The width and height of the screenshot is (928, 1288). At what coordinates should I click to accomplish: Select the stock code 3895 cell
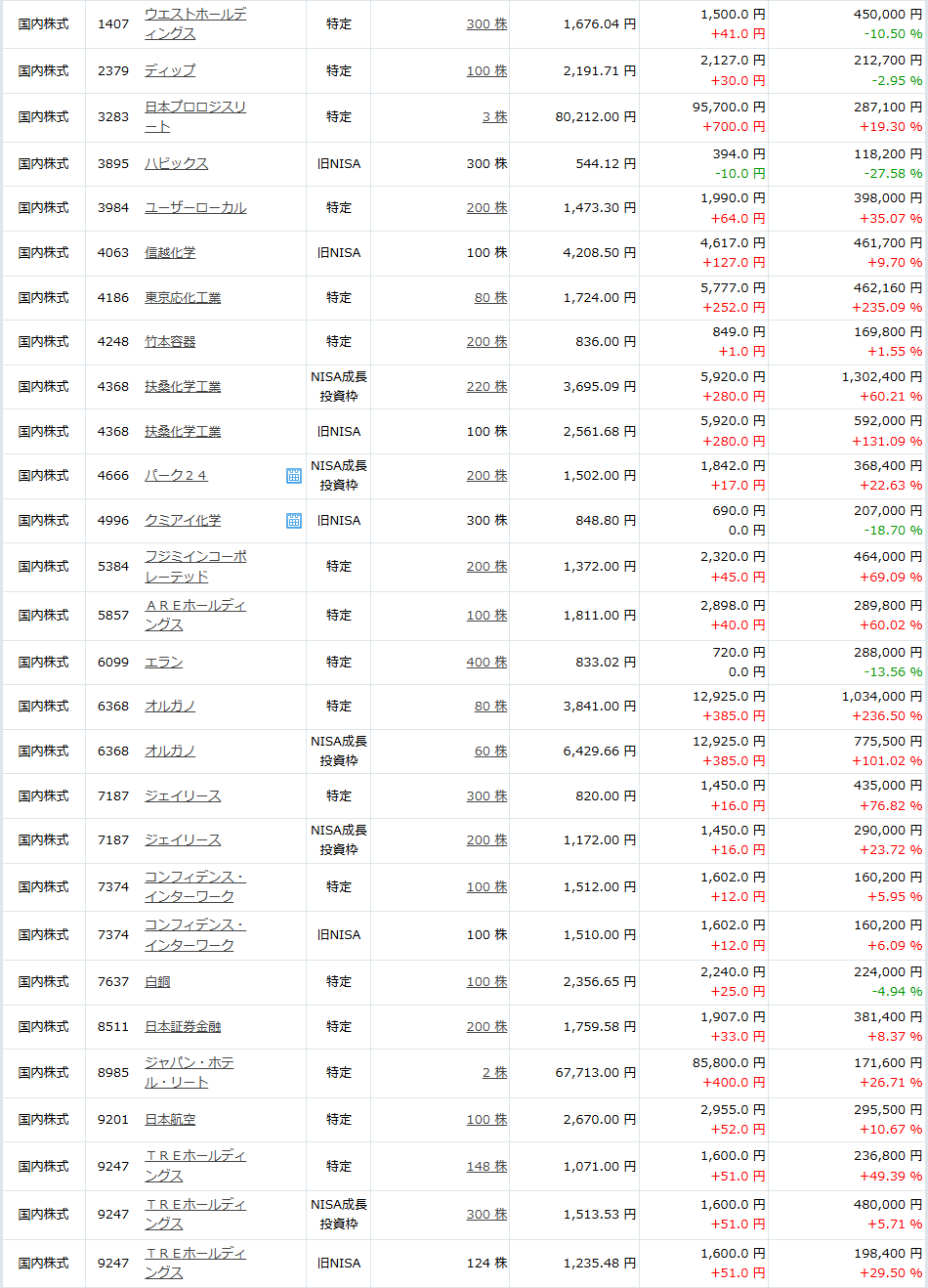click(113, 163)
